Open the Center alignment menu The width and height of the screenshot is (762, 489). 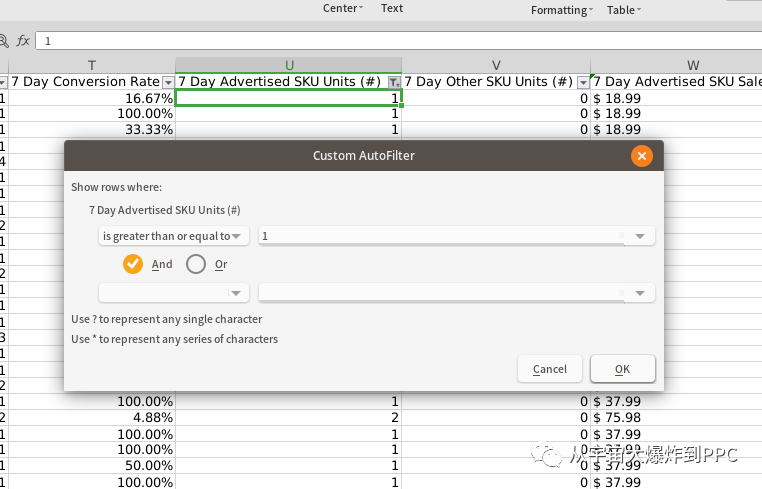343,8
